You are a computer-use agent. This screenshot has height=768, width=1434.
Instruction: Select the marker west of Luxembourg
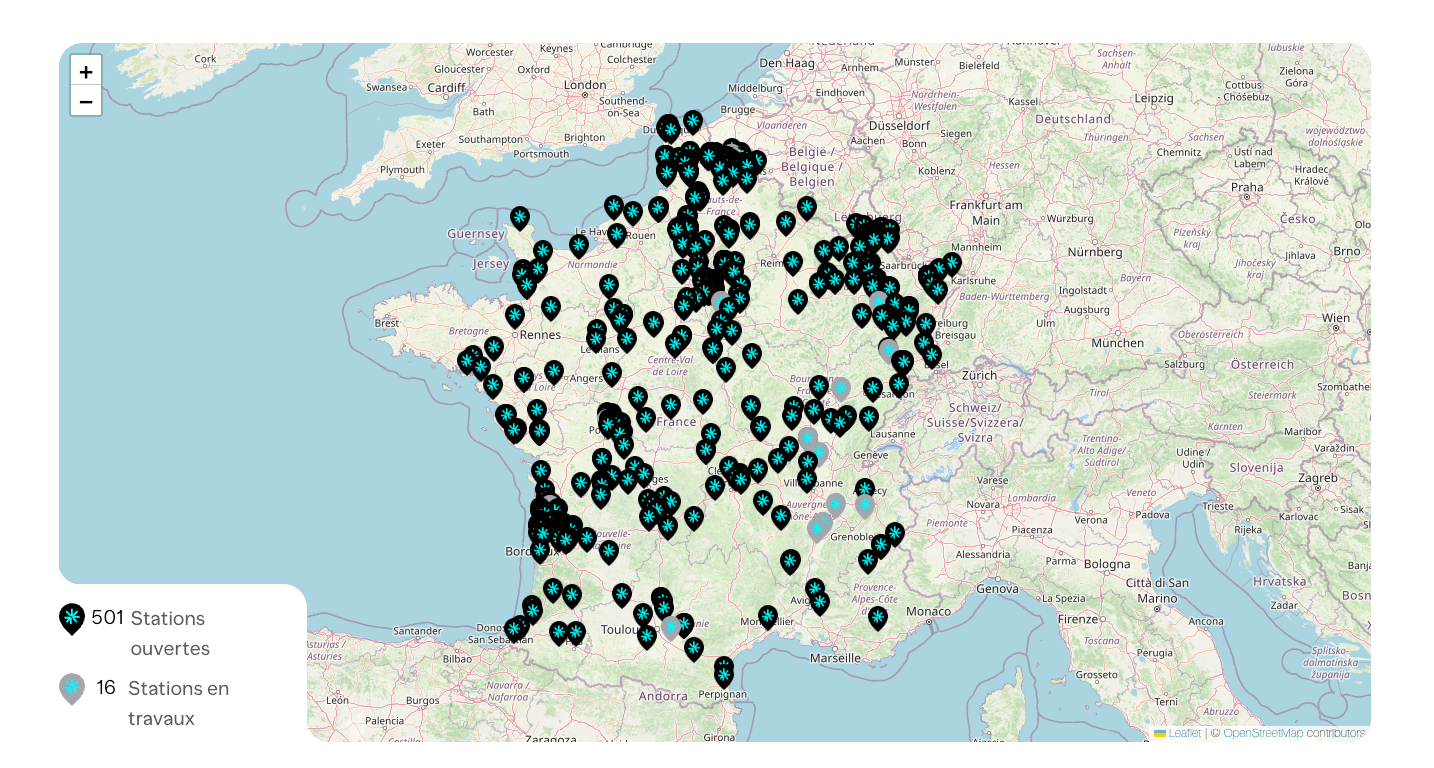coord(807,208)
